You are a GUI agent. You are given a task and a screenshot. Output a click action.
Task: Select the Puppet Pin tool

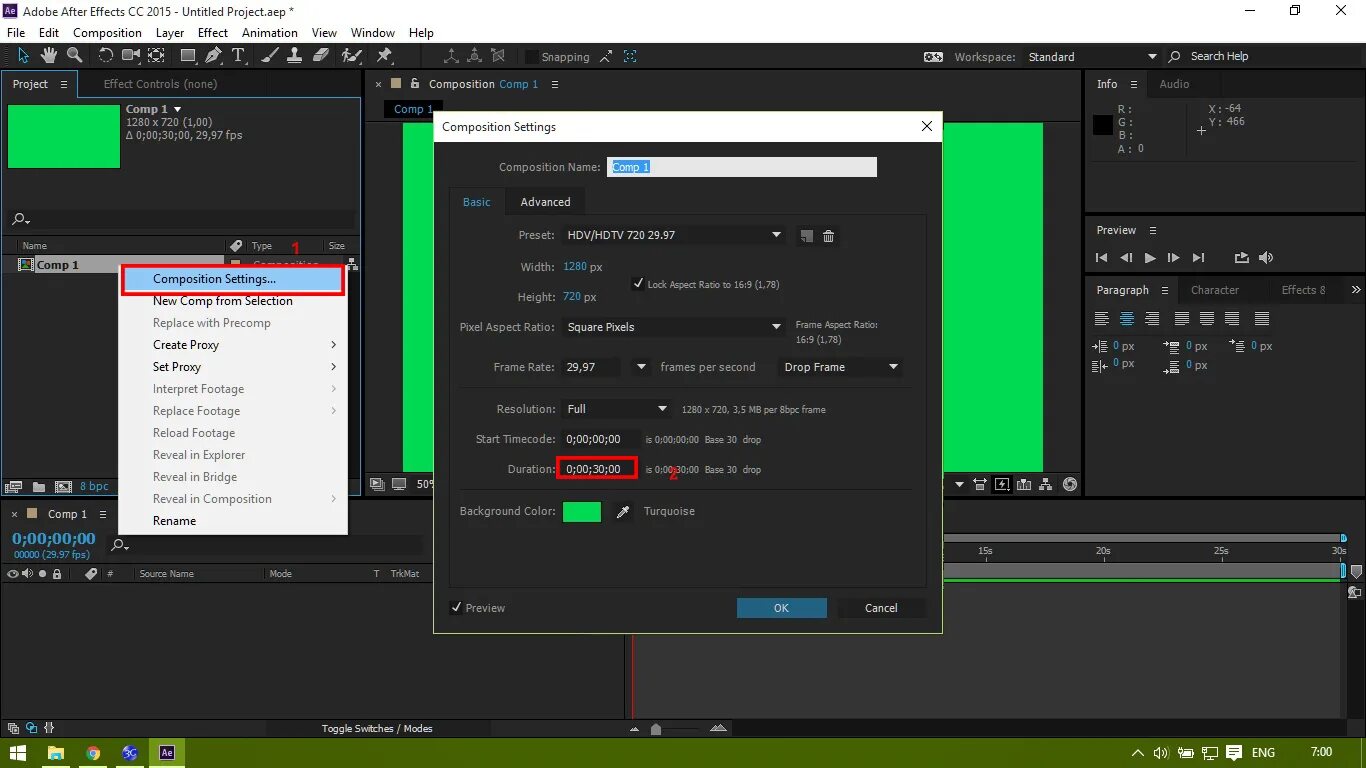(x=384, y=56)
